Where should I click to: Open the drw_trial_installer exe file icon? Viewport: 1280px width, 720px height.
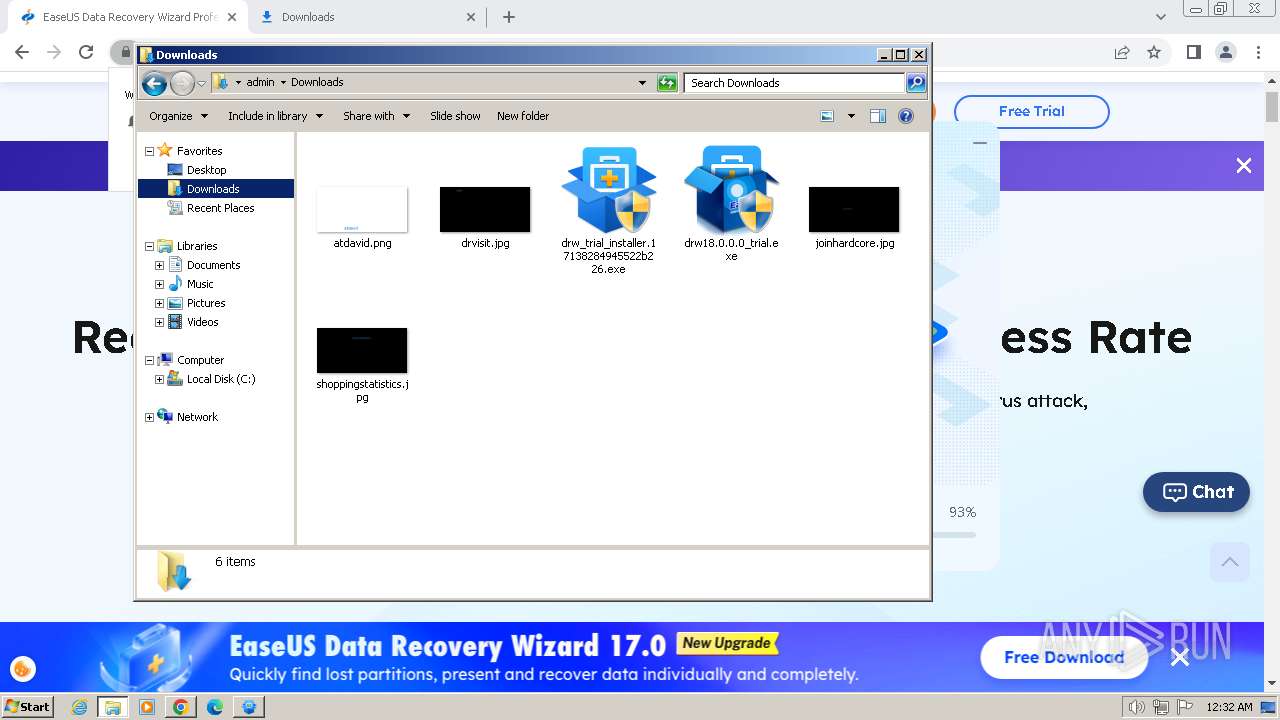[609, 190]
